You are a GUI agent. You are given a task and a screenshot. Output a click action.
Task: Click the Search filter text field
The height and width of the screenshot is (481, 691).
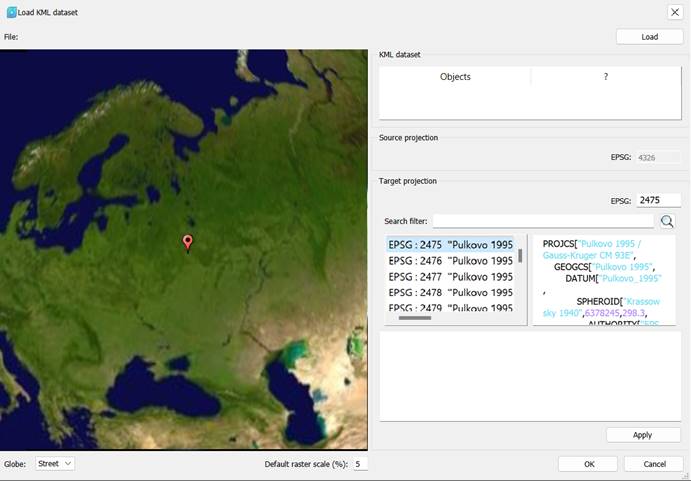click(x=543, y=221)
